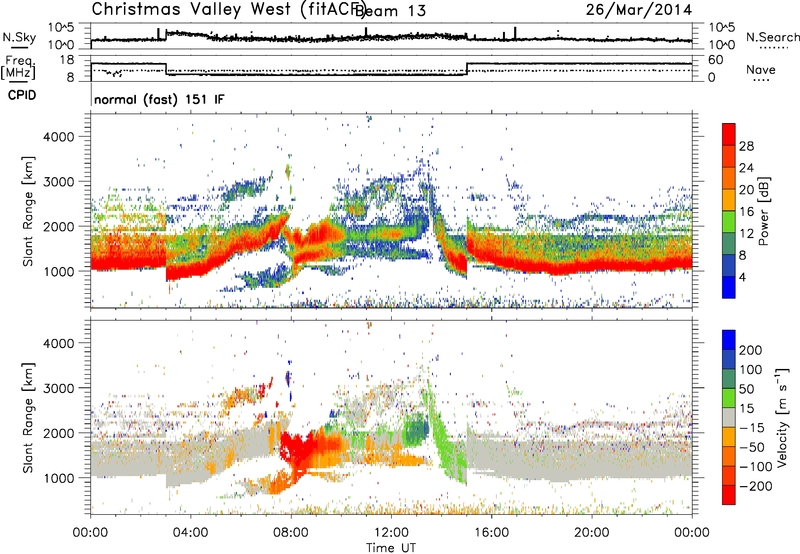Click the "N.Sky" legend label
The image size is (800, 554).
19,37
